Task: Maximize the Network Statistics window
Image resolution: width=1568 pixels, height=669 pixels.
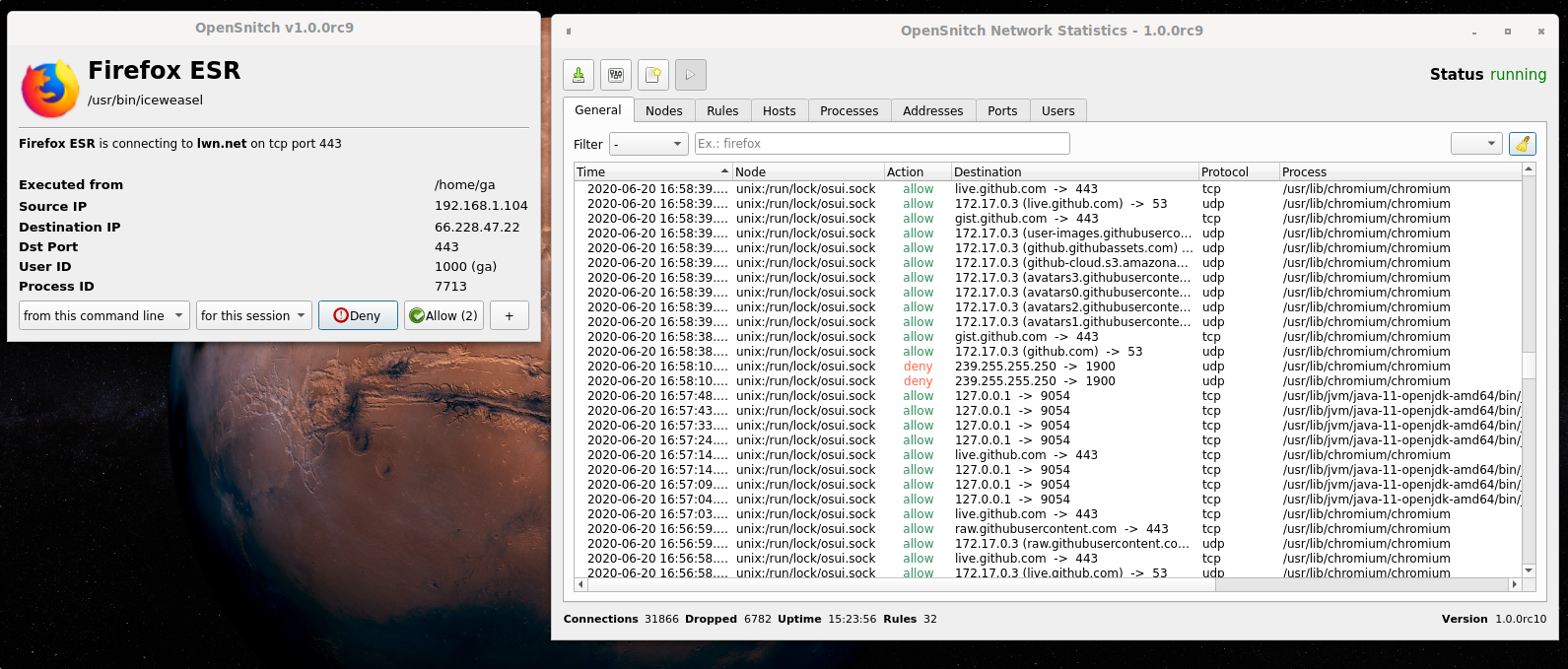Action: click(x=1507, y=32)
